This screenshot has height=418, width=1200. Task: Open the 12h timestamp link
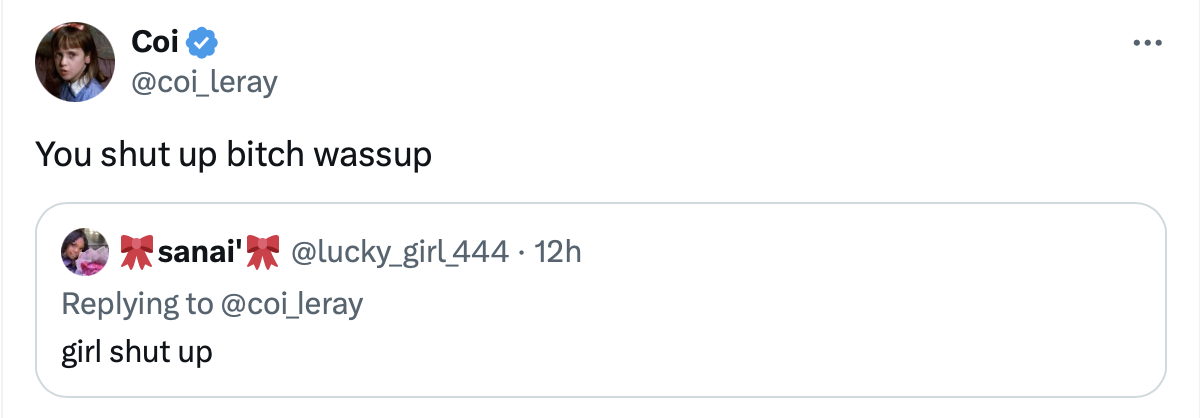pos(558,250)
